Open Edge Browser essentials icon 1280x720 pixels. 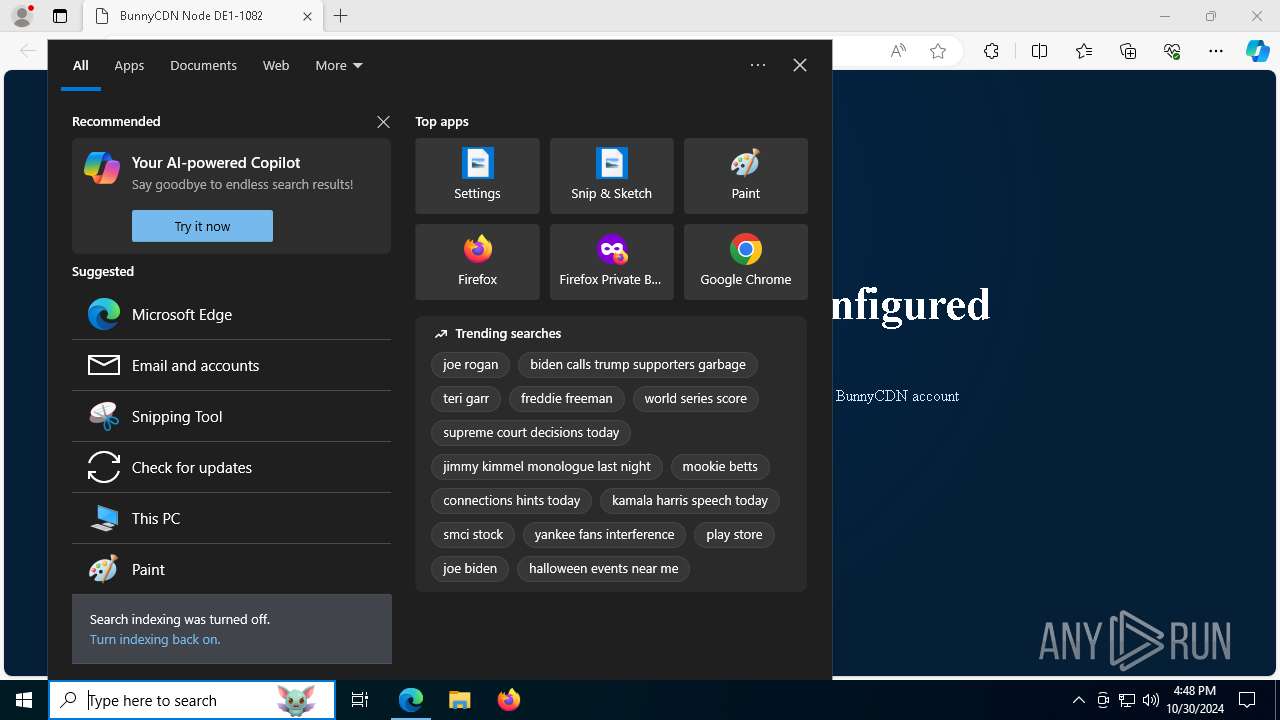pos(1172,51)
